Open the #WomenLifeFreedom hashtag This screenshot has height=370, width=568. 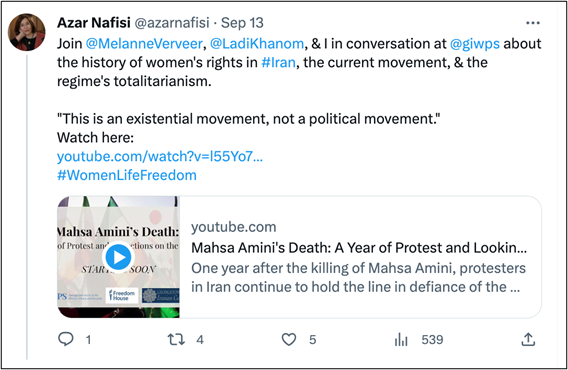(x=127, y=175)
